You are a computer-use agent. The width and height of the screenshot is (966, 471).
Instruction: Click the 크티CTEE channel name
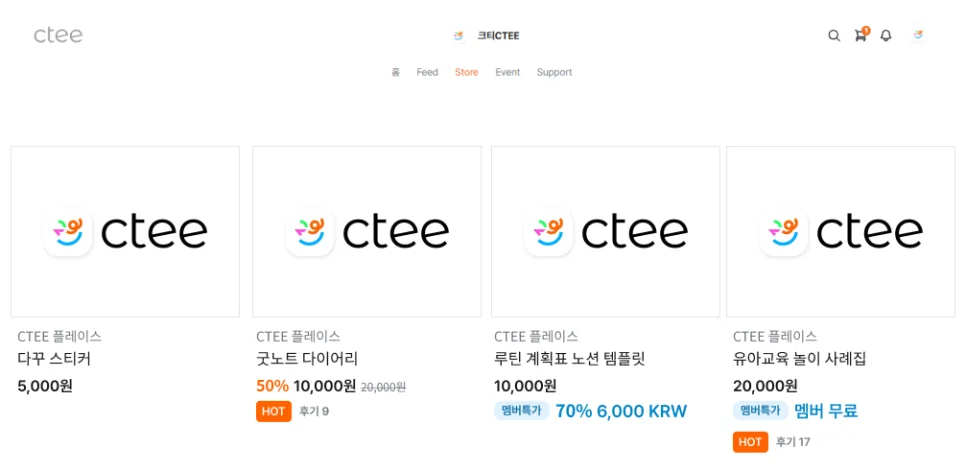(498, 36)
